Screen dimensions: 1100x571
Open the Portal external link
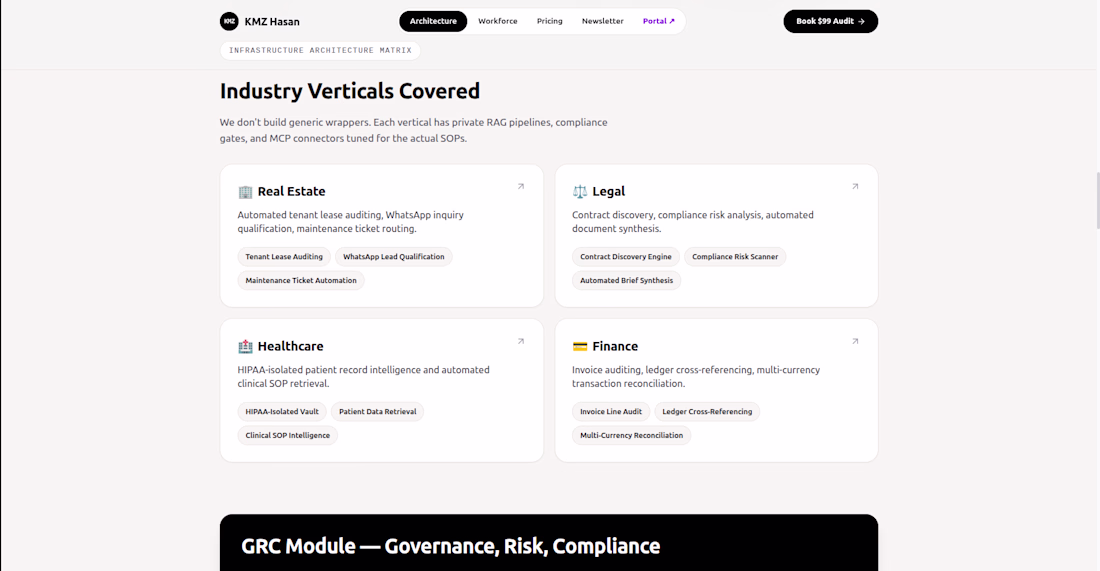pyautogui.click(x=659, y=21)
